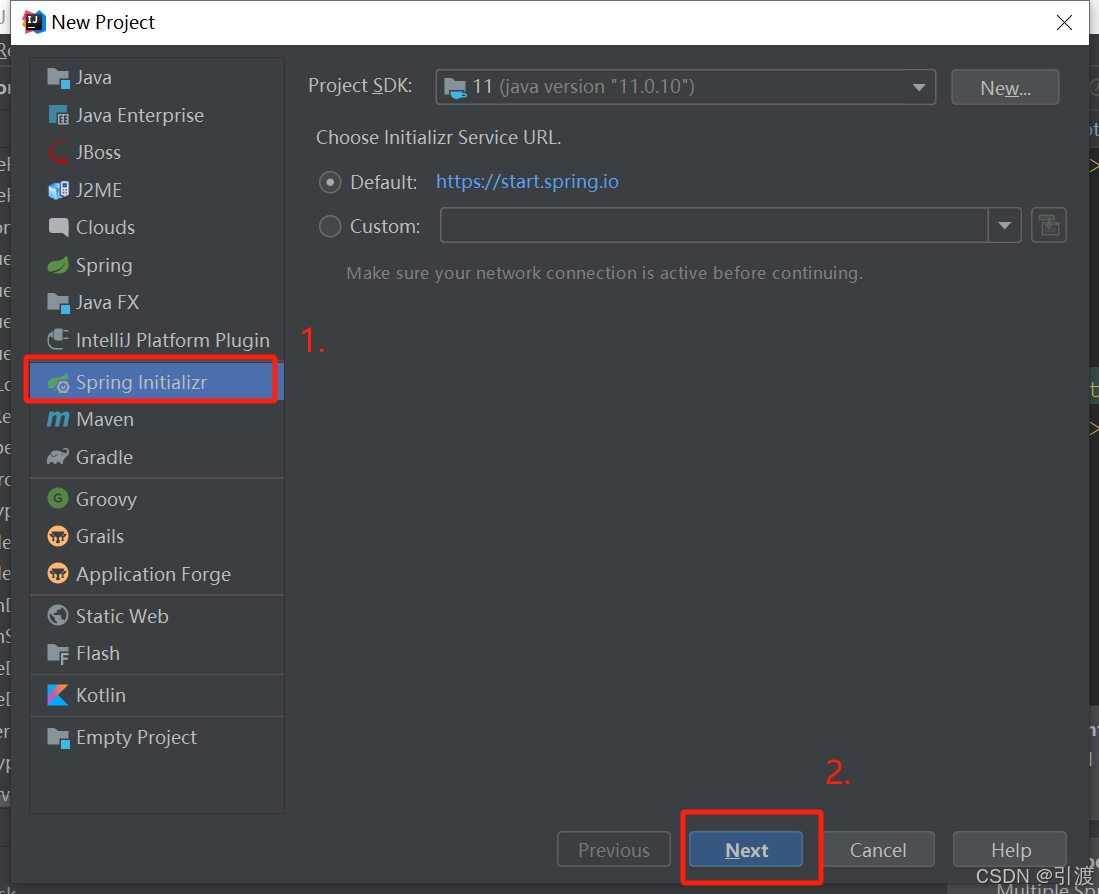The height and width of the screenshot is (894, 1099).
Task: Choose Java project type label
Action: coord(94,78)
